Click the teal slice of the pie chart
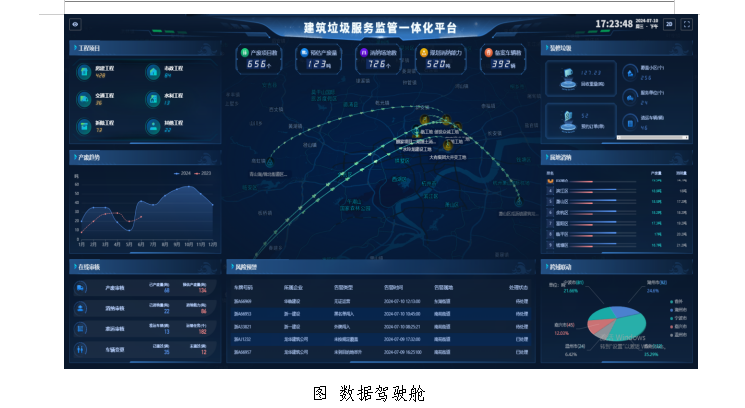Image resolution: width=745 pixels, height=408 pixels. (630, 326)
